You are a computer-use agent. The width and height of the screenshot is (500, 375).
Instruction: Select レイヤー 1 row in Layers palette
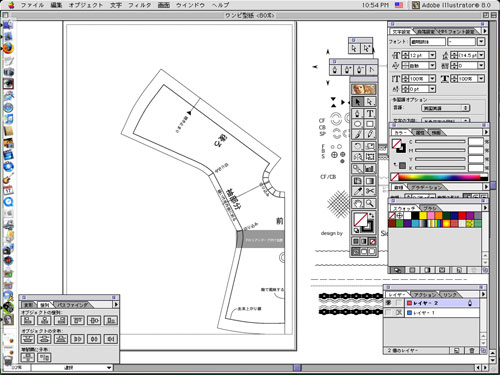click(441, 313)
